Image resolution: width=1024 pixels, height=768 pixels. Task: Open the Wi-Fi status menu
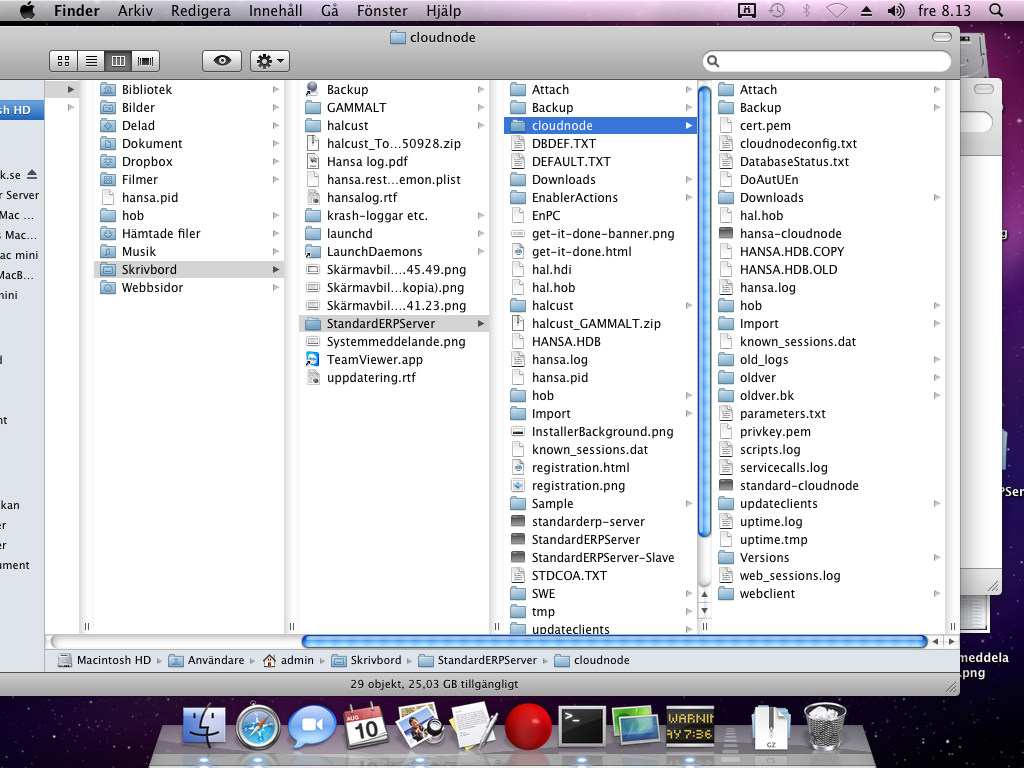(x=837, y=10)
